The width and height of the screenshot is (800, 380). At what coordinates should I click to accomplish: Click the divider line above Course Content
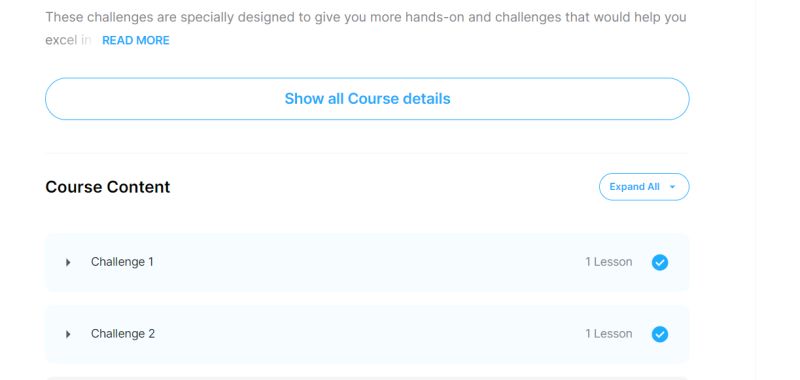(x=367, y=153)
